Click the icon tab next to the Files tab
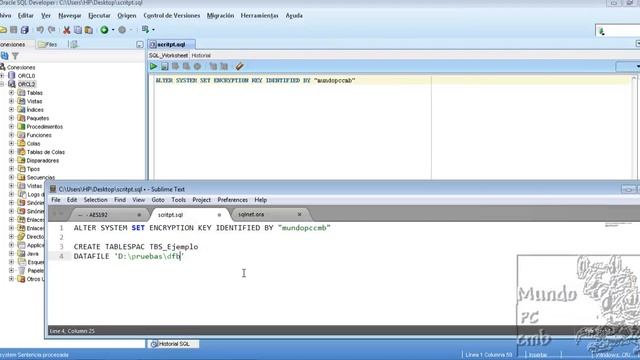640x360 pixels. 74,44
